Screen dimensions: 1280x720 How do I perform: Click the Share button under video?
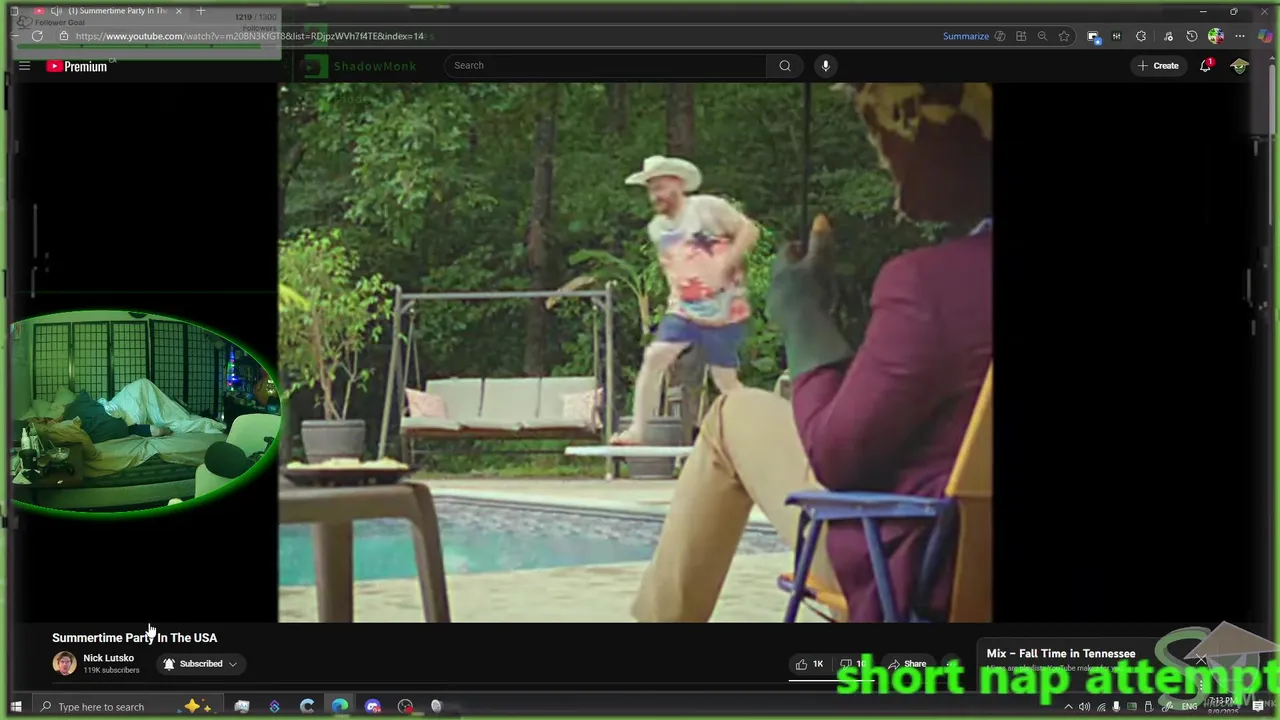tap(907, 664)
